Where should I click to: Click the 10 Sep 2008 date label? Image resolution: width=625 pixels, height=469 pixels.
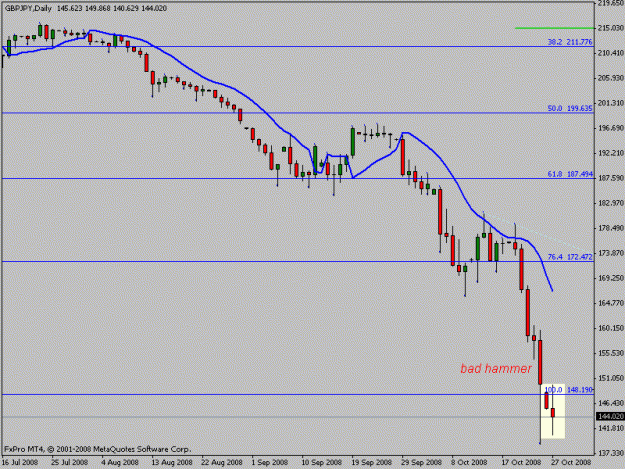pyautogui.click(x=322, y=462)
